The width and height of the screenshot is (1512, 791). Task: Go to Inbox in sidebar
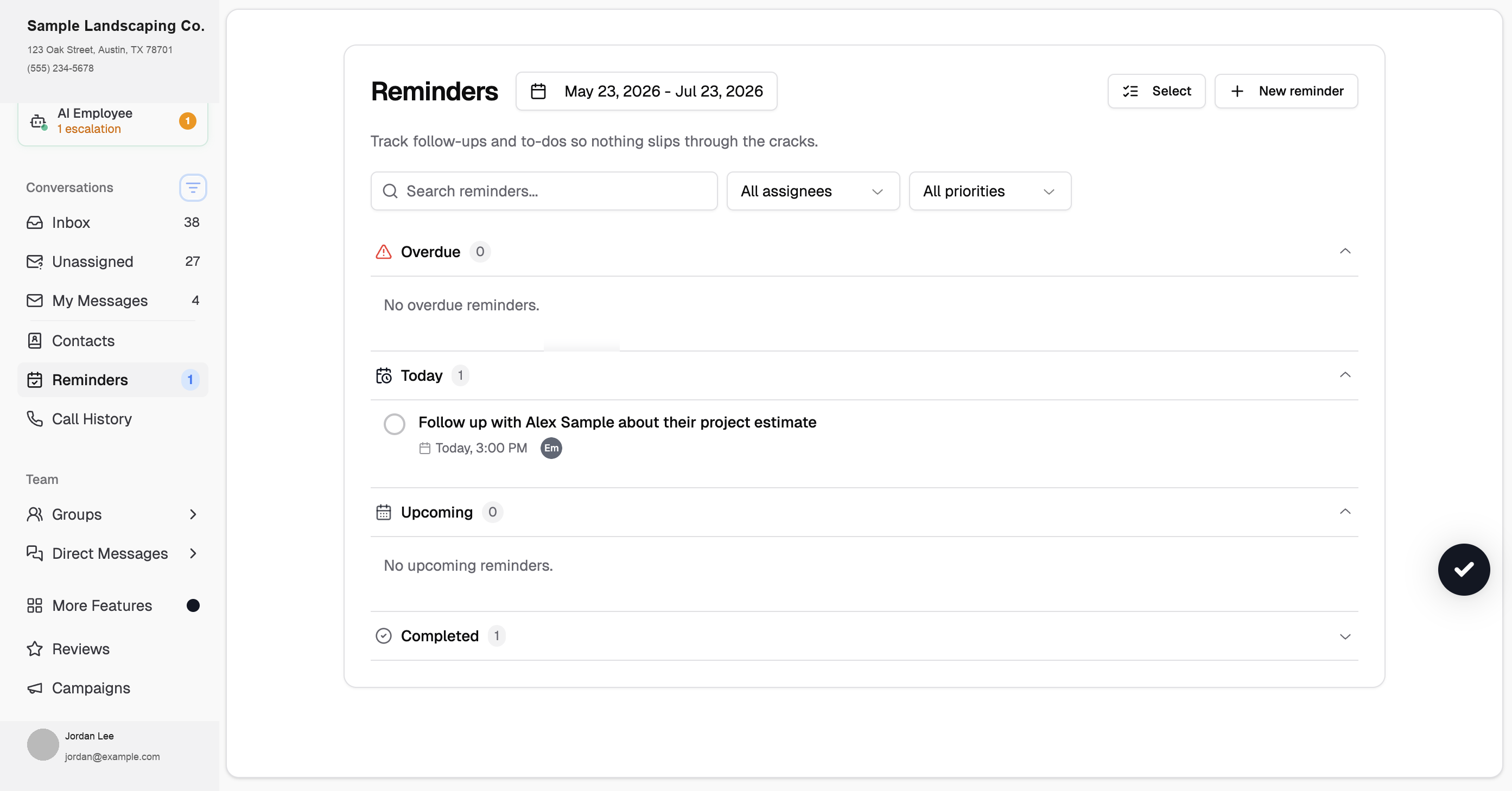click(x=113, y=222)
